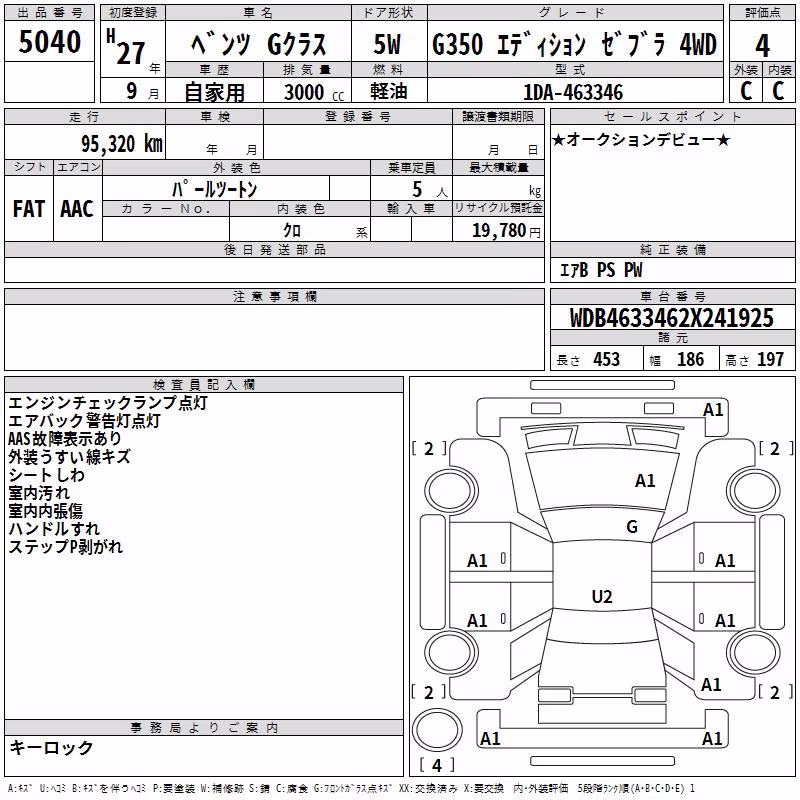Click U2 dent mark on roof
The width and height of the screenshot is (800, 800).
602,596
